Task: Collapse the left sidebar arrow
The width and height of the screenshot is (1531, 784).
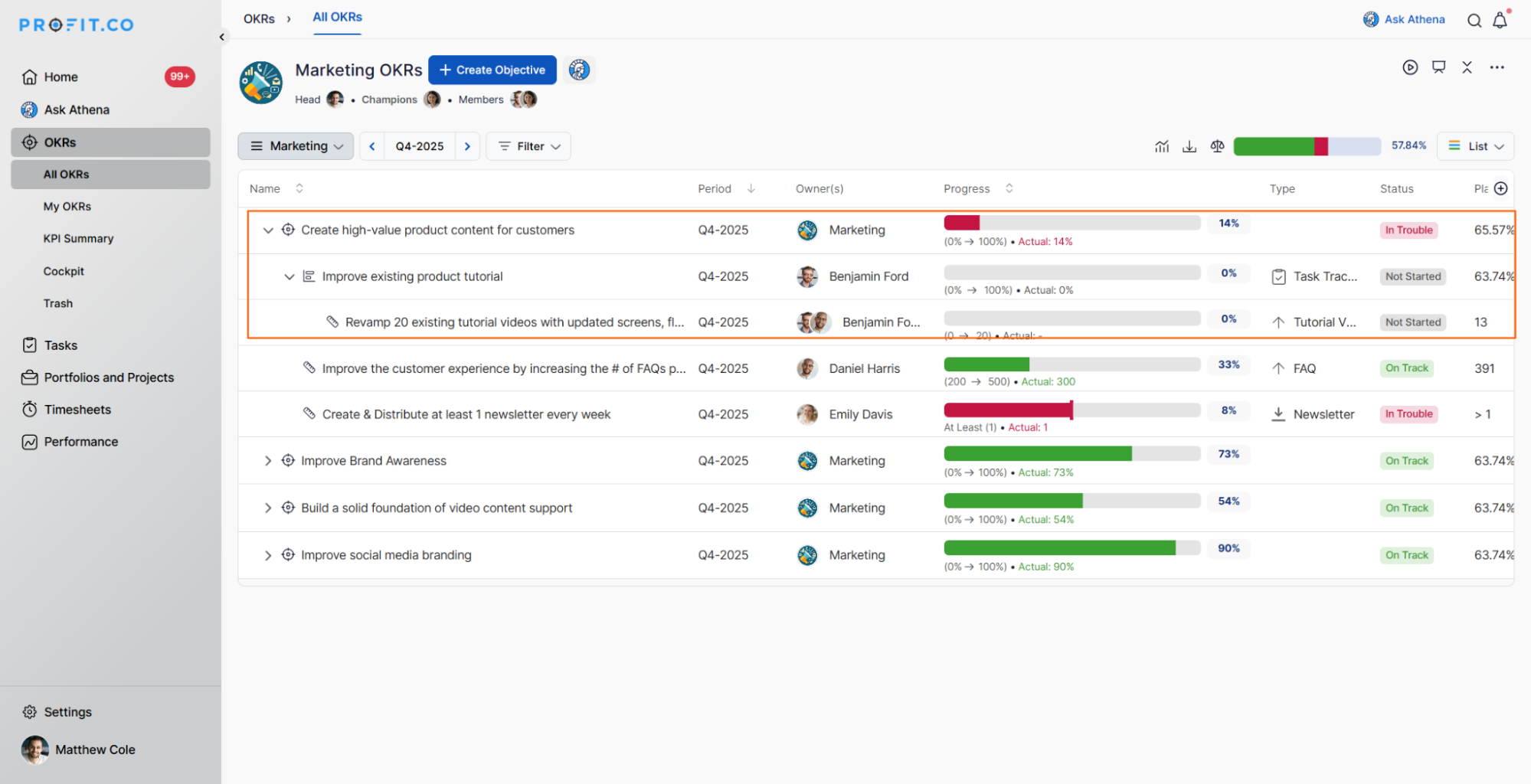Action: [x=222, y=37]
